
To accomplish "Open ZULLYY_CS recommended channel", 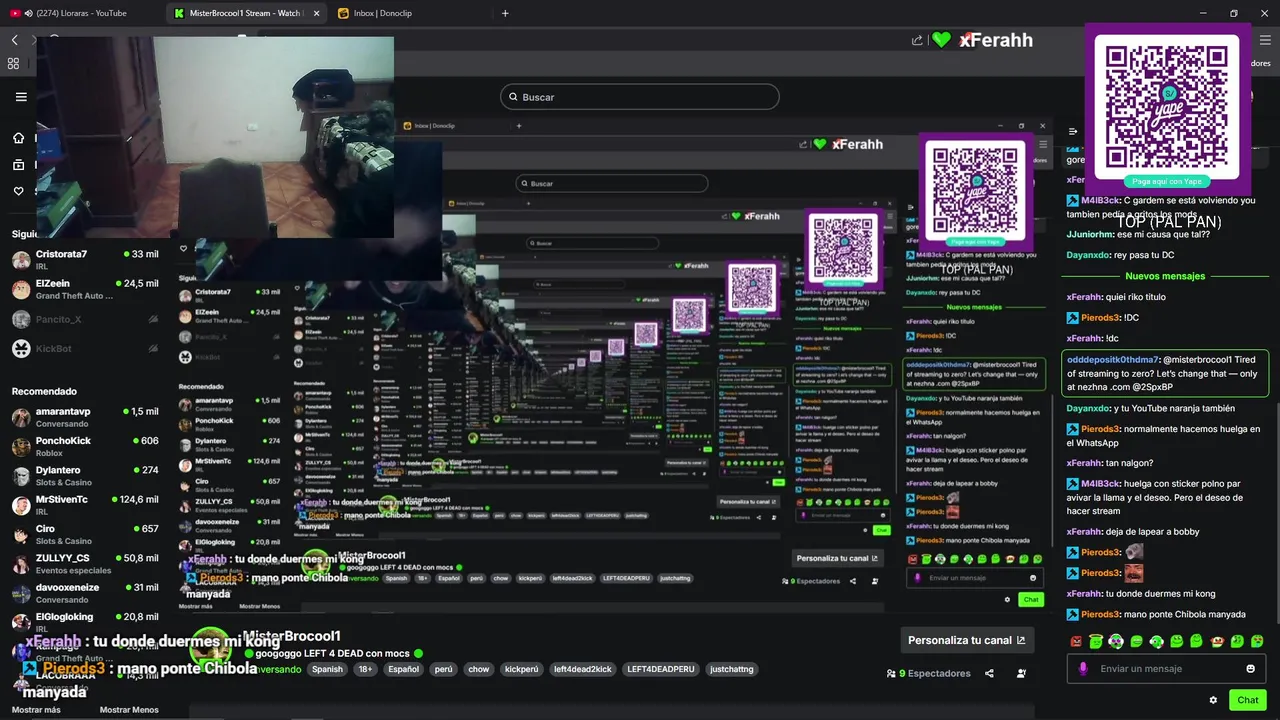I will tap(85, 564).
